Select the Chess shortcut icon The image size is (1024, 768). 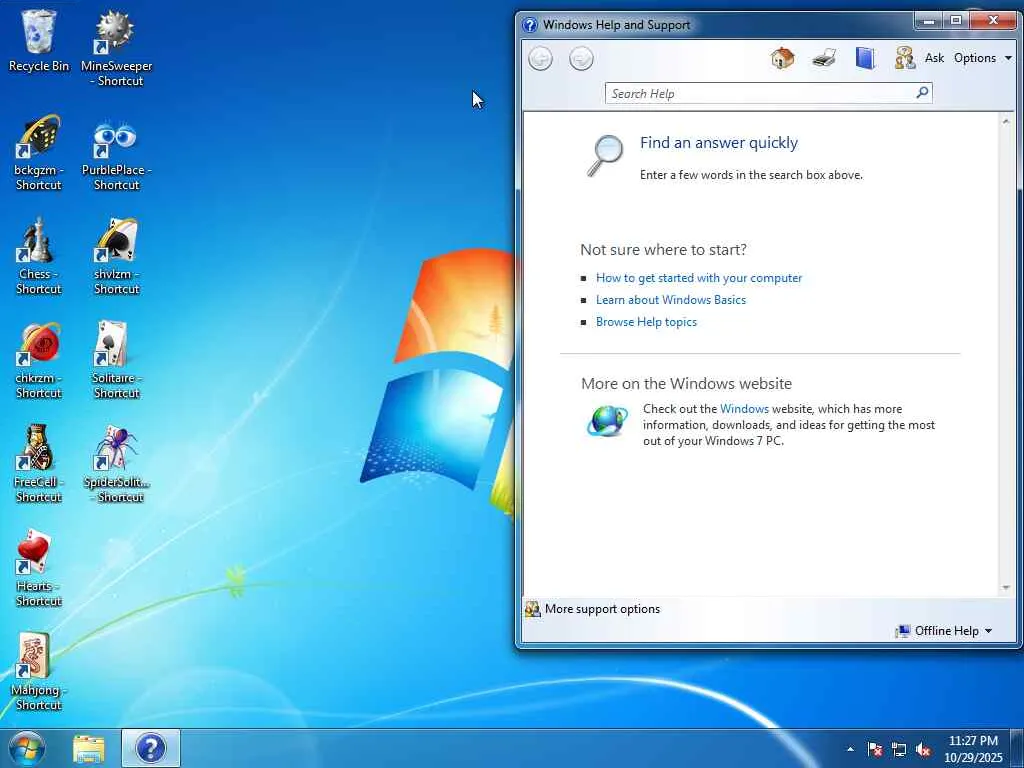(39, 256)
